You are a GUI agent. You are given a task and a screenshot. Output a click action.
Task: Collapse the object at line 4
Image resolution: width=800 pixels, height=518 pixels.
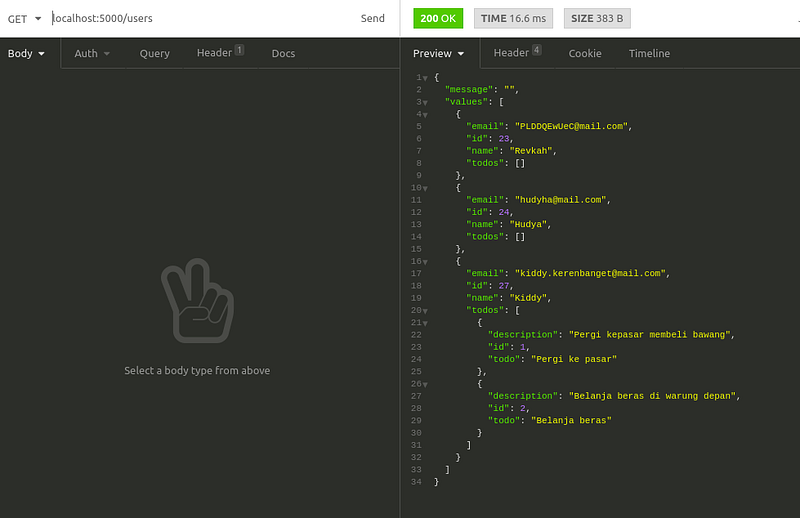[x=425, y=115]
